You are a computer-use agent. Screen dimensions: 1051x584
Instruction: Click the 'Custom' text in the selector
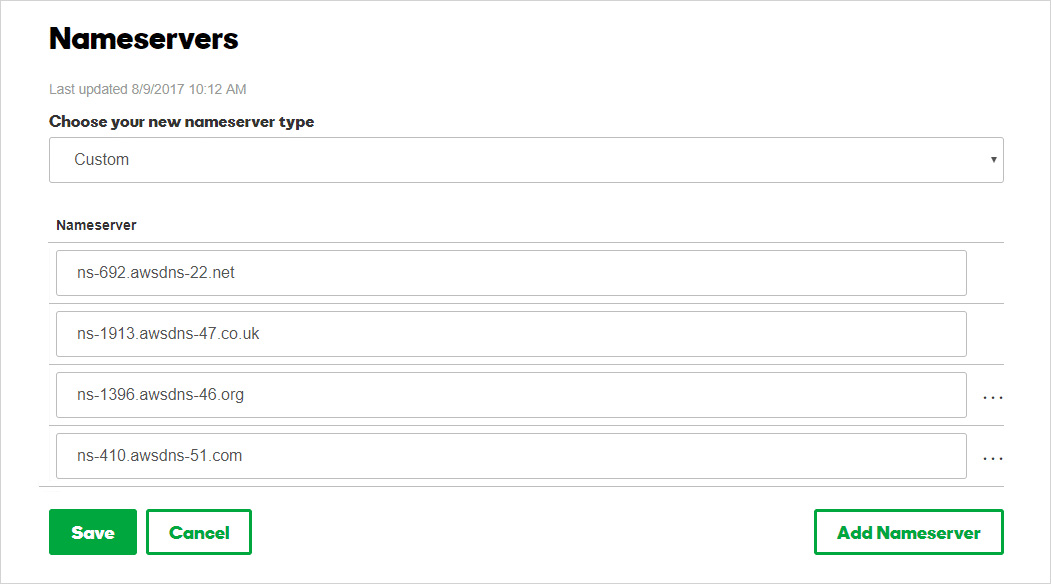point(101,160)
